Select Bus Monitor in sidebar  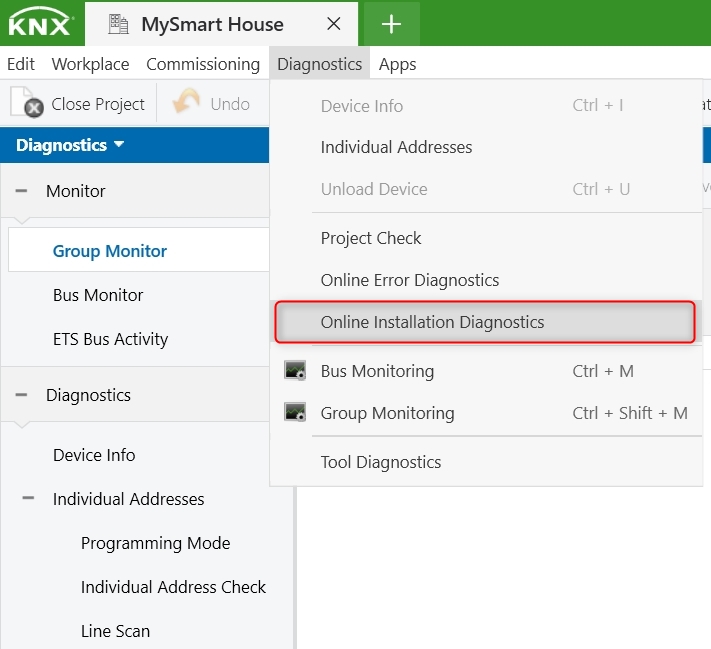pyautogui.click(x=98, y=295)
